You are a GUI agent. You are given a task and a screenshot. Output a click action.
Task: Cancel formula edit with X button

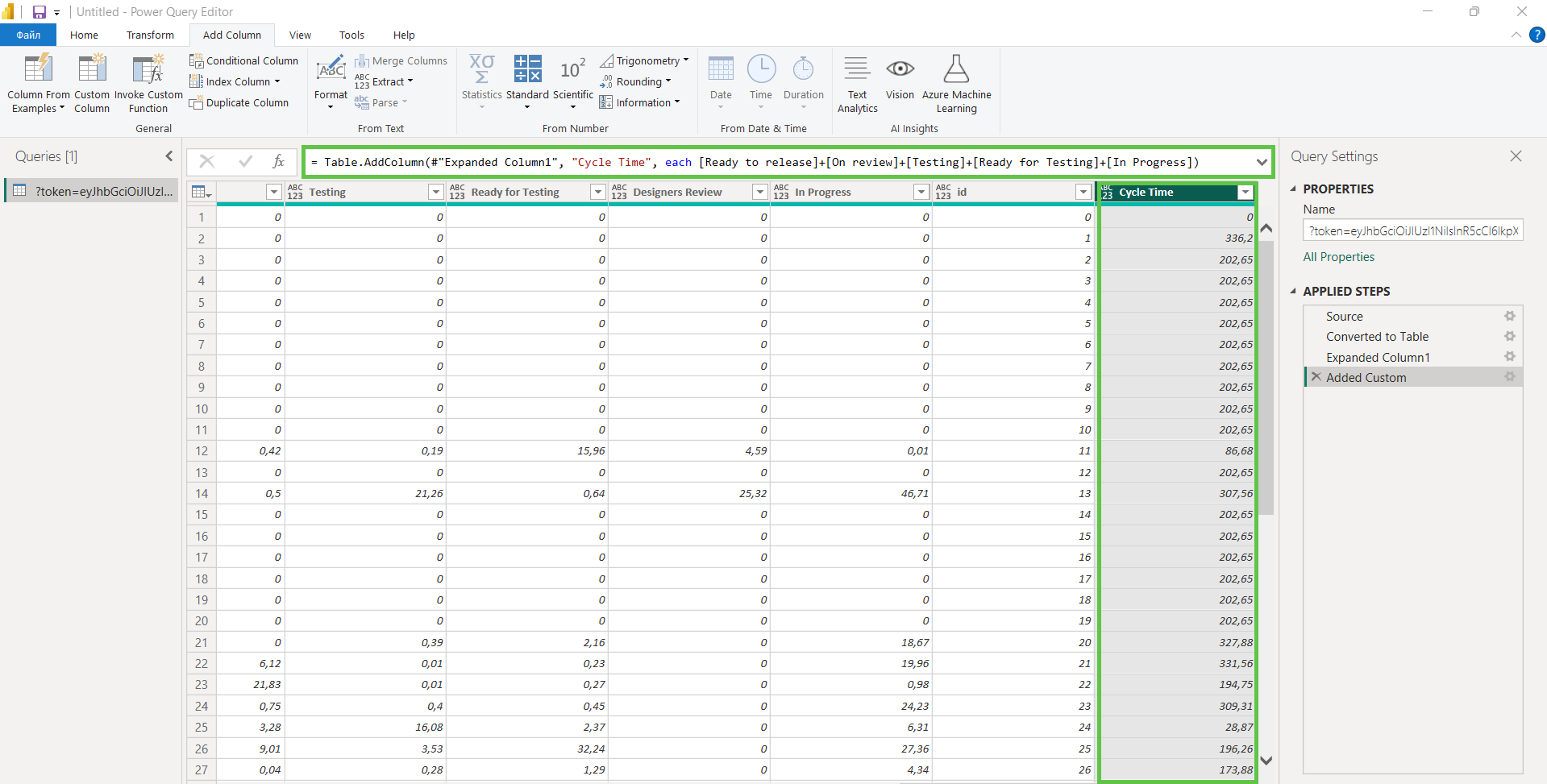click(207, 162)
